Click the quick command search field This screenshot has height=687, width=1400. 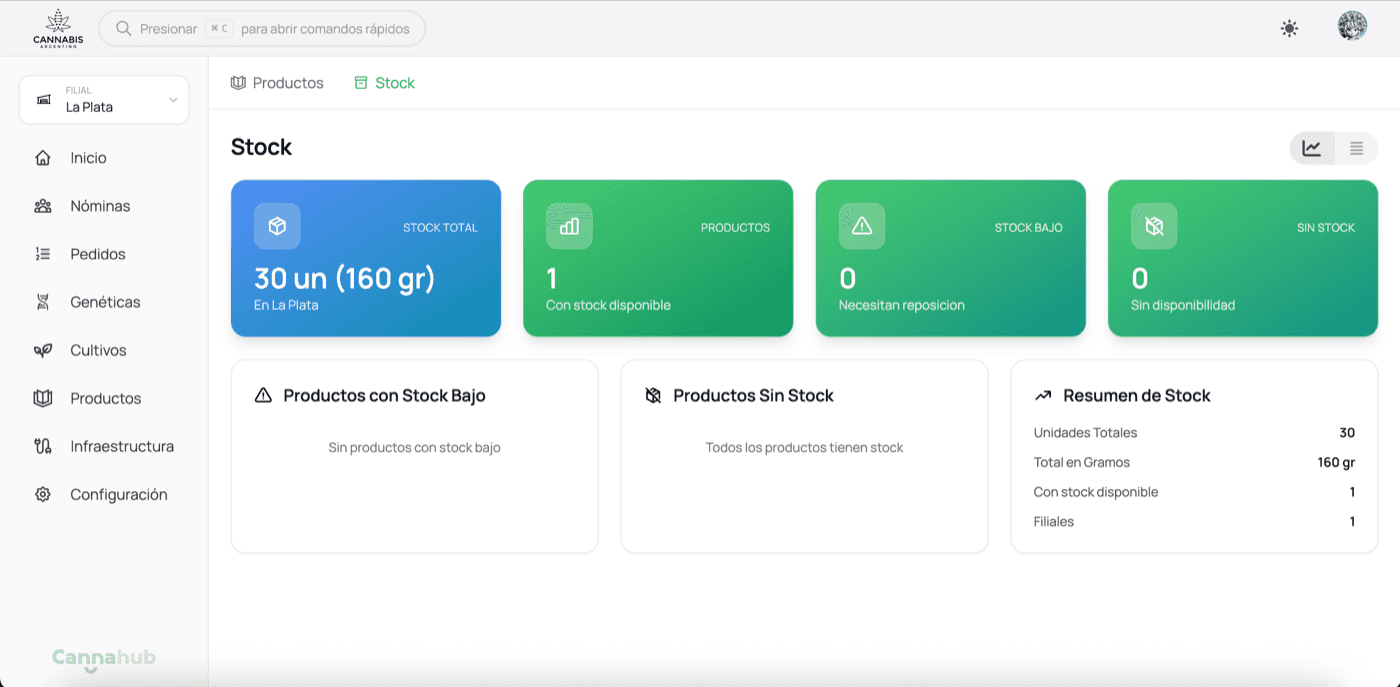tap(262, 28)
